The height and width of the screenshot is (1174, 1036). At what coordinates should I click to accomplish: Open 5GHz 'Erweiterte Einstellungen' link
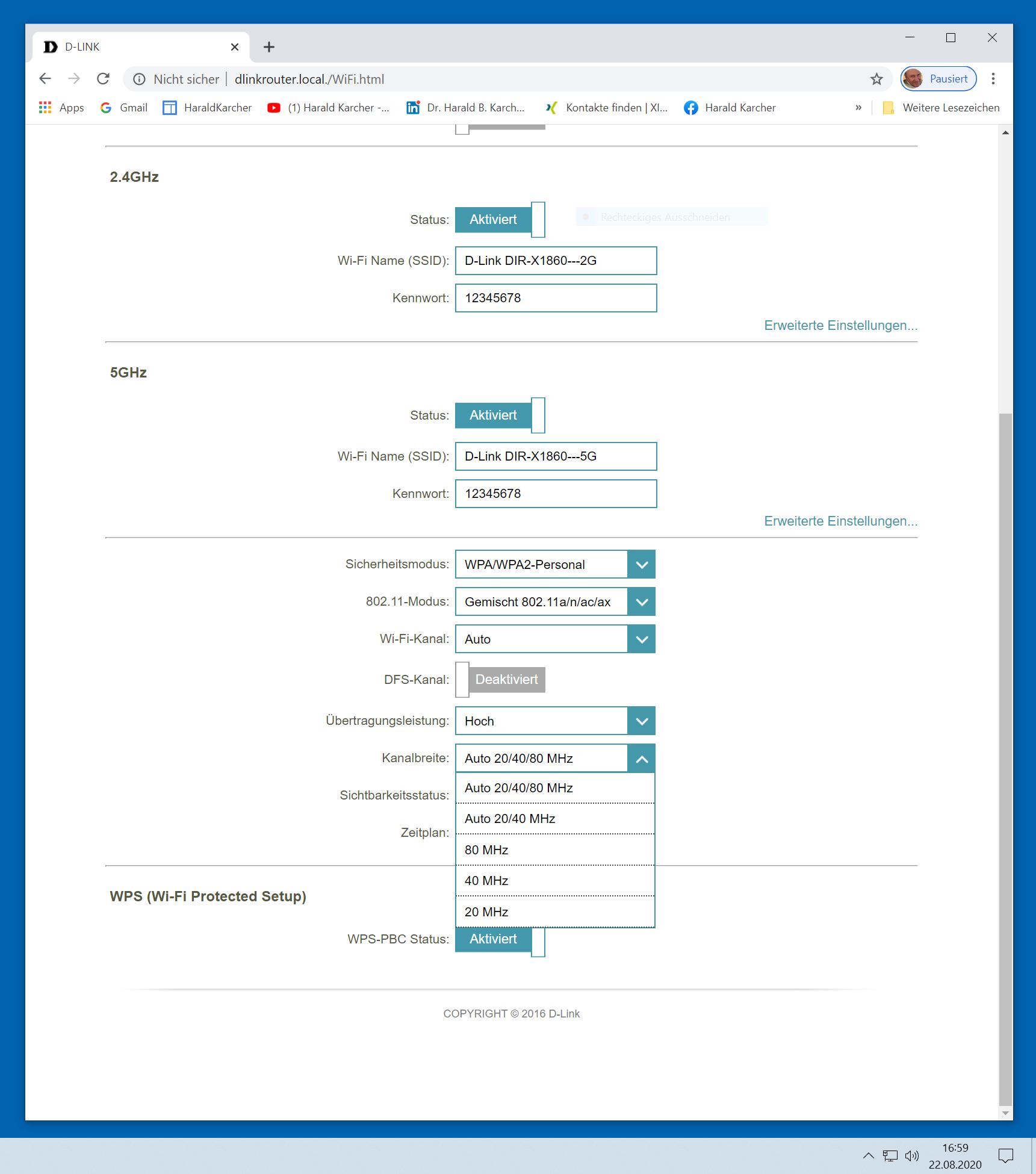pyautogui.click(x=841, y=521)
